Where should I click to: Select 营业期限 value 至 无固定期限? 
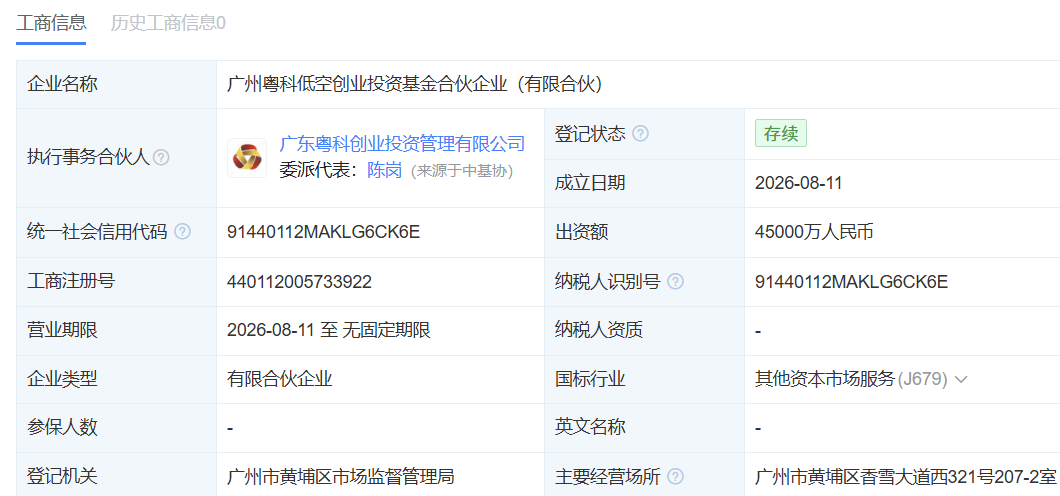click(x=329, y=330)
